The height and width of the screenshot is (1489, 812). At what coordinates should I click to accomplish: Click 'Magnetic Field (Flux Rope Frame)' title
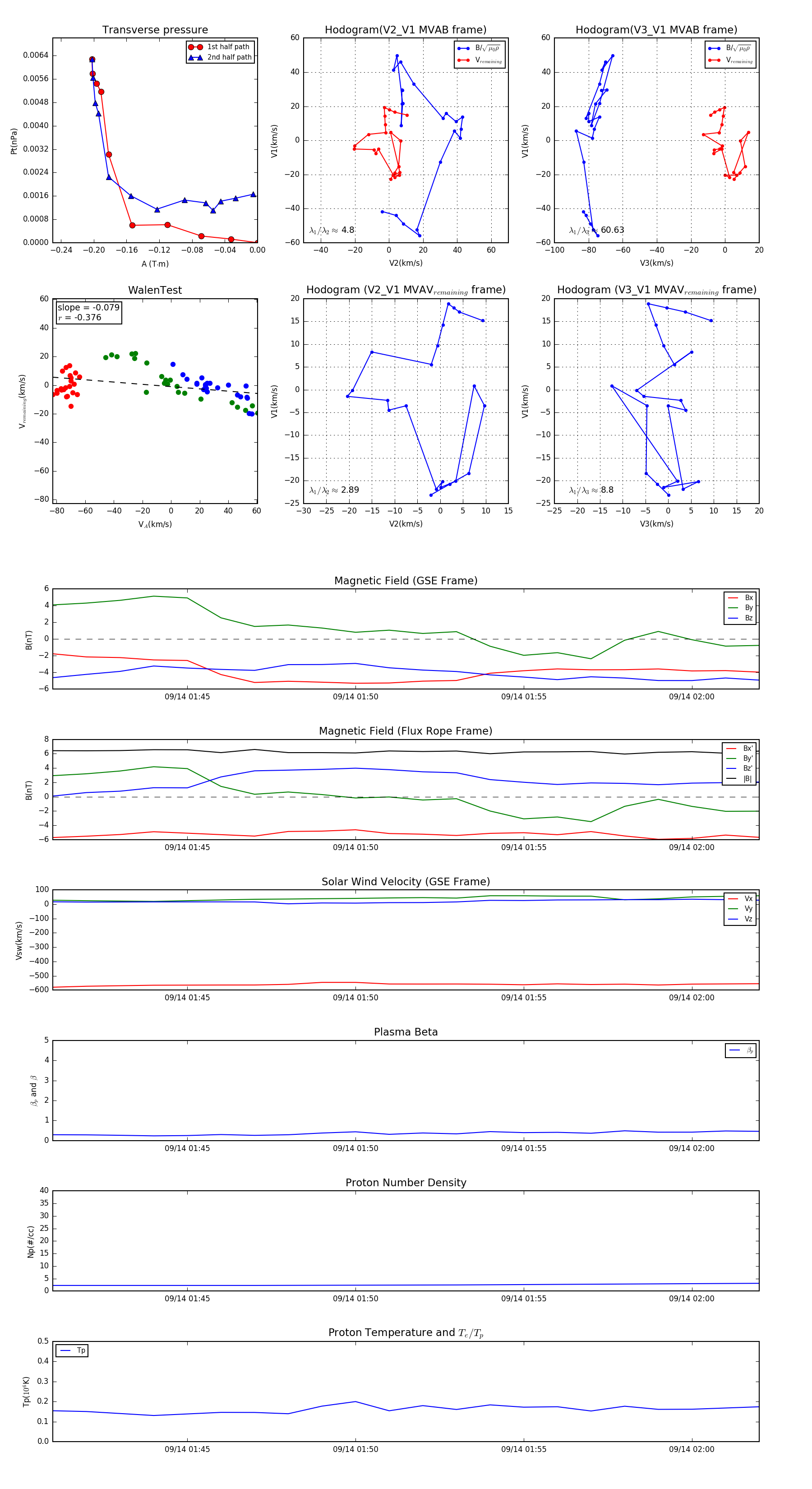[x=406, y=731]
